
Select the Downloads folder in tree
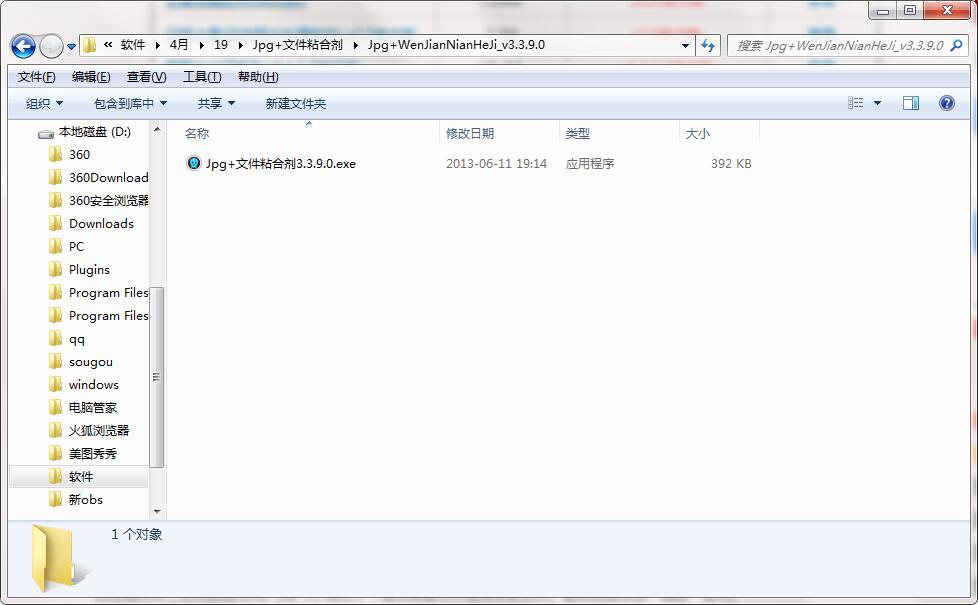tap(101, 224)
